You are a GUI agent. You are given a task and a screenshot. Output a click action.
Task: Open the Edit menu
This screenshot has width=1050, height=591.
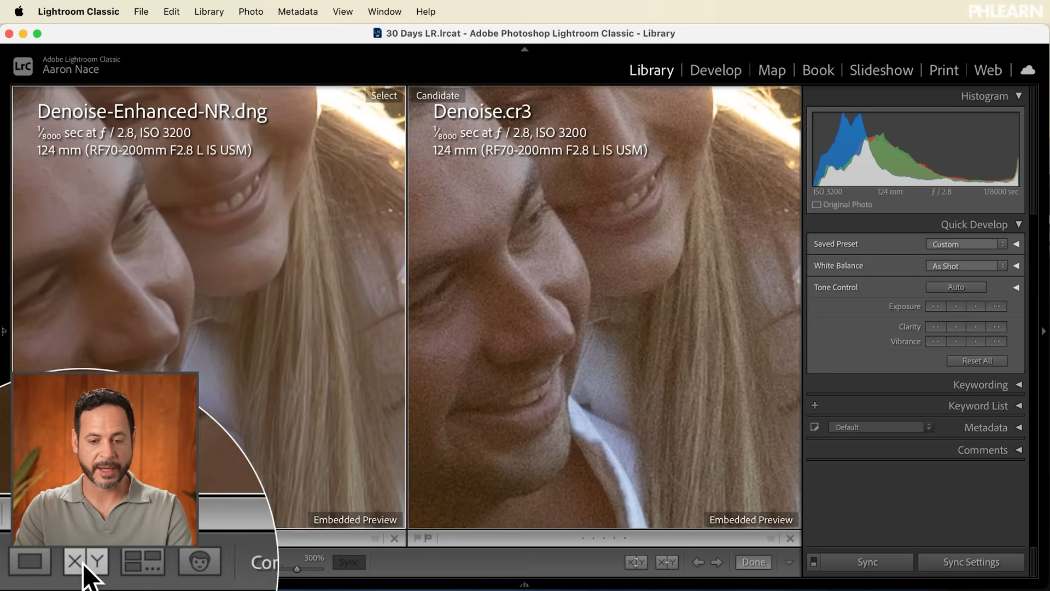(171, 11)
